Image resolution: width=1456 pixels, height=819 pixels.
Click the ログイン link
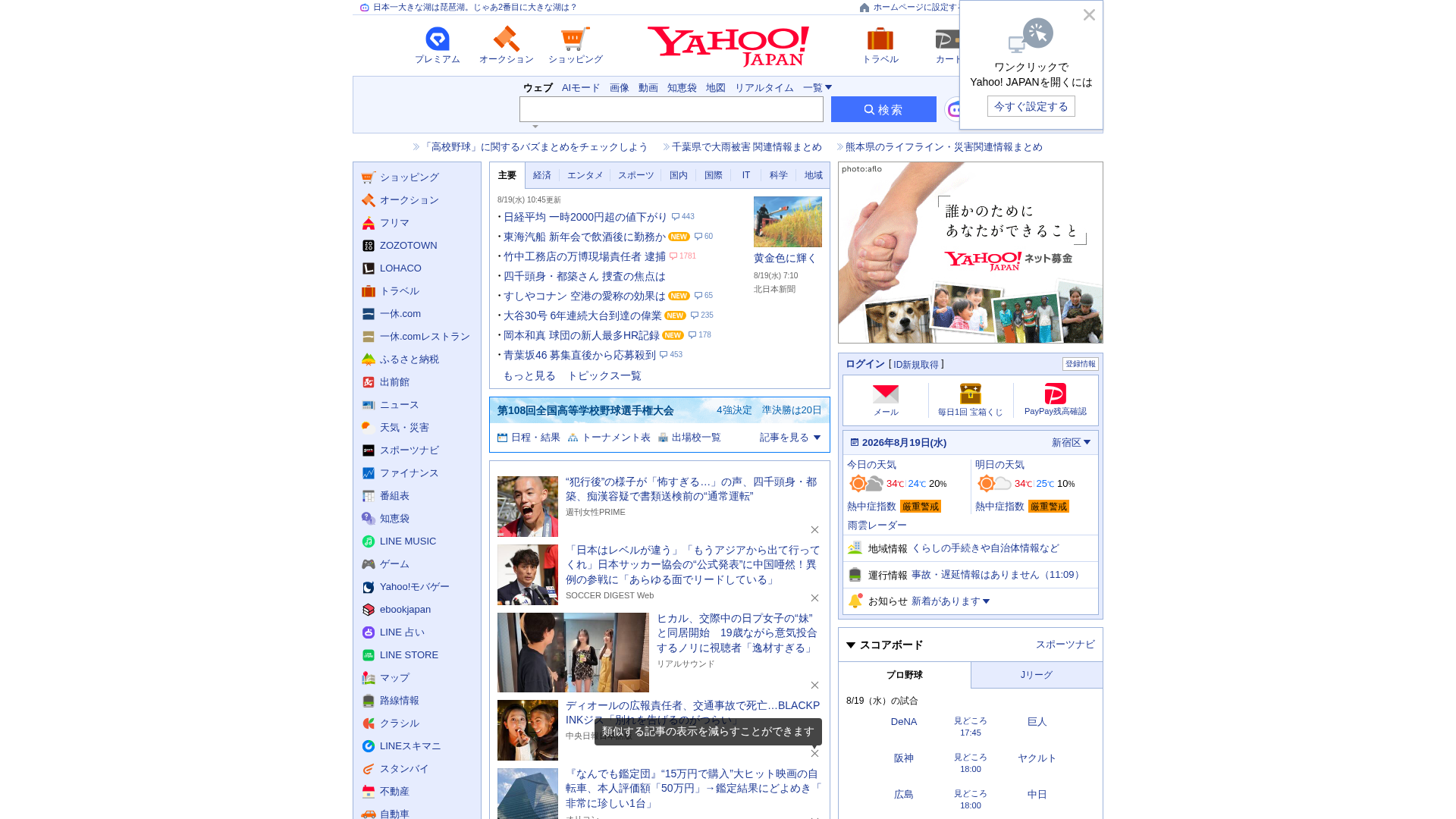pyautogui.click(x=865, y=365)
